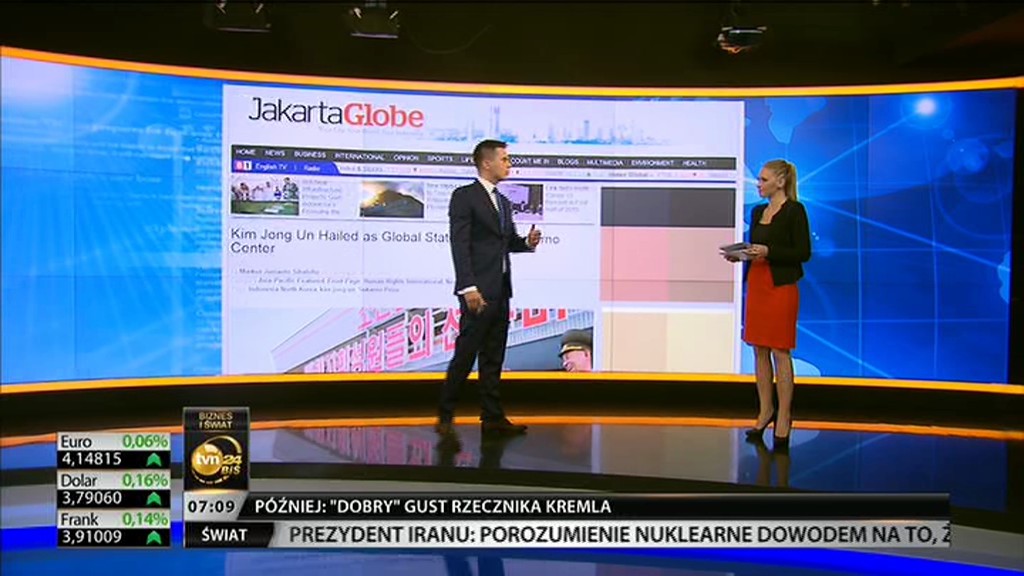Click author Markus Junianto Sihaloho link
The width and height of the screenshot is (1024, 576).
[279, 271]
